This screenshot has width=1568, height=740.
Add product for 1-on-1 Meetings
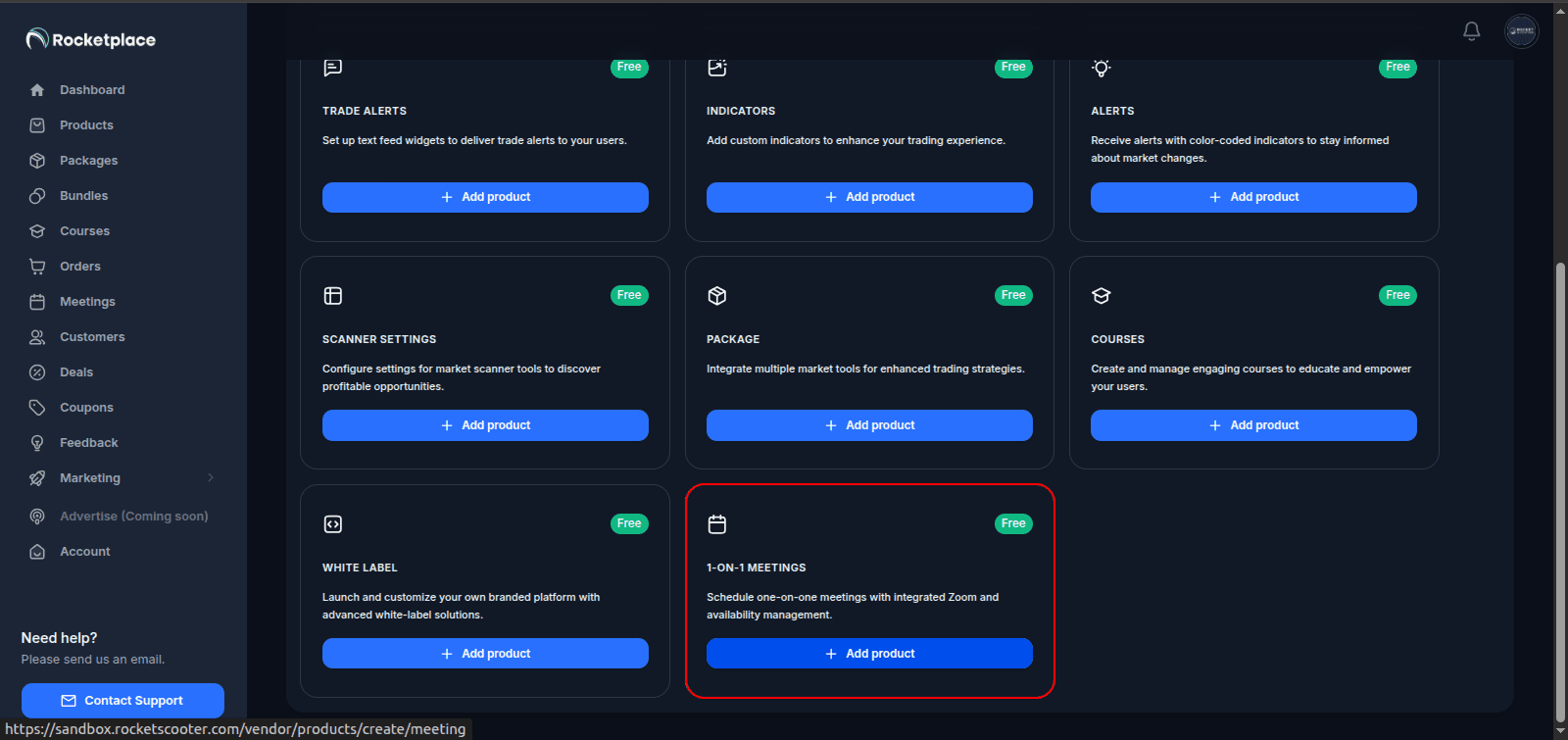click(869, 654)
